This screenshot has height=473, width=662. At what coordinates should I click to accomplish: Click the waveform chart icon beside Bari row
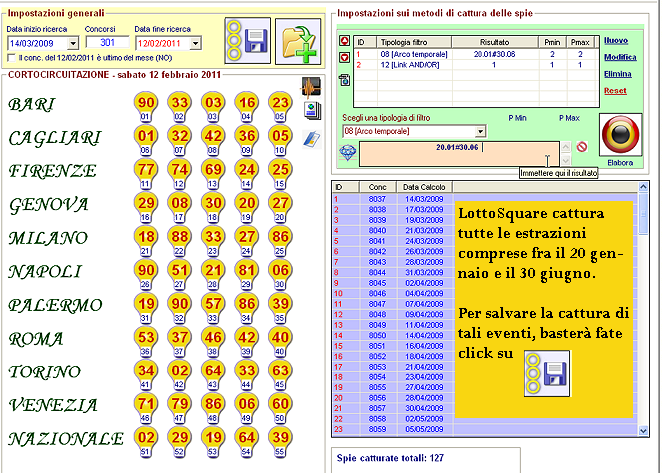pyautogui.click(x=310, y=87)
